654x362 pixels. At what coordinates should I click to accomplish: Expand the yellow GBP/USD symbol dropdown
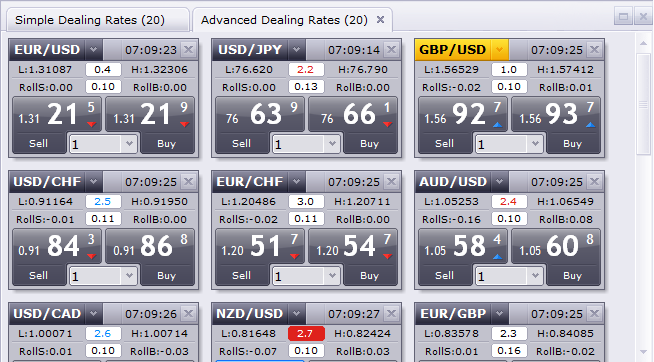pyautogui.click(x=499, y=50)
